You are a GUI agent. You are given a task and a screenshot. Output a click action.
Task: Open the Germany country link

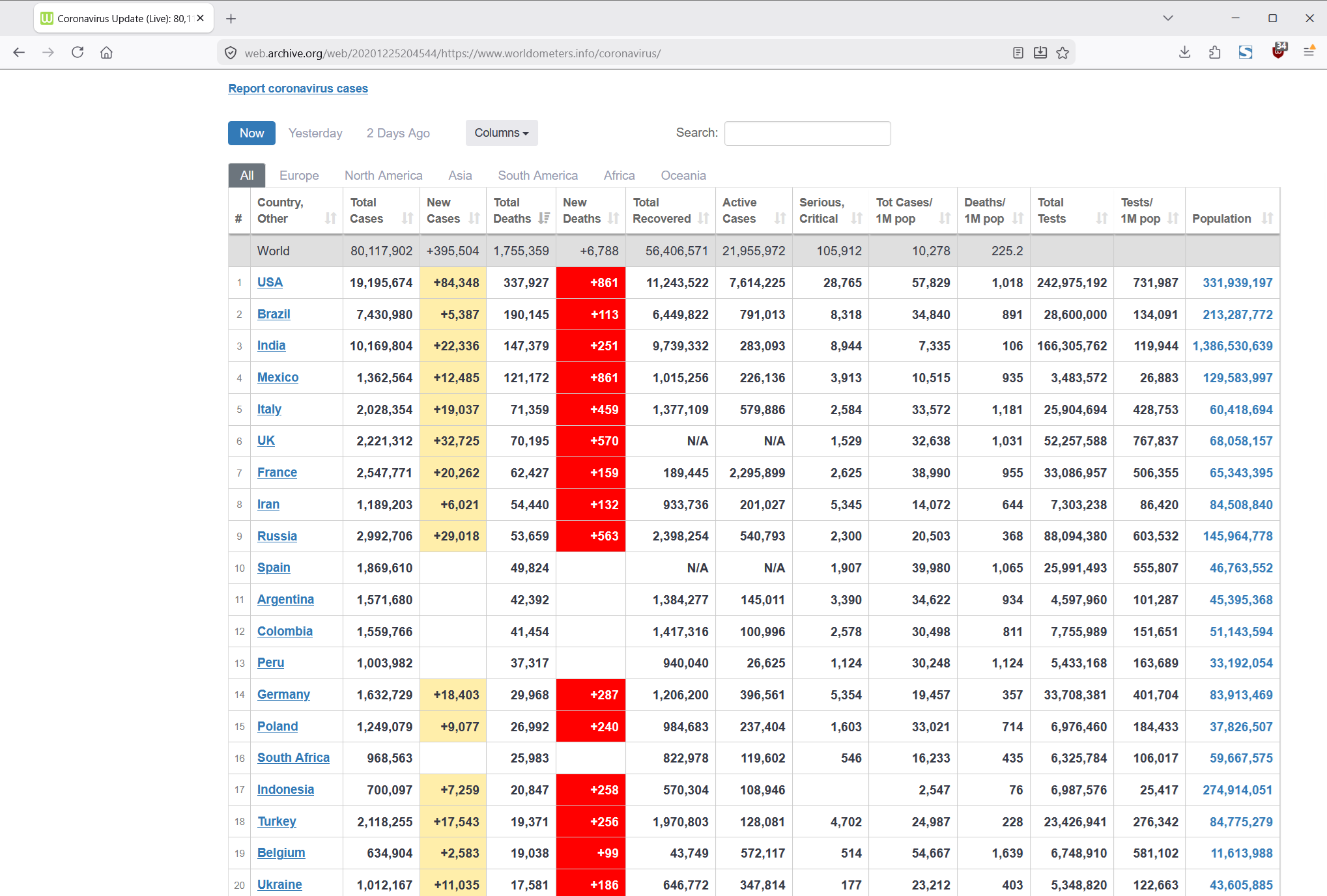coord(283,694)
